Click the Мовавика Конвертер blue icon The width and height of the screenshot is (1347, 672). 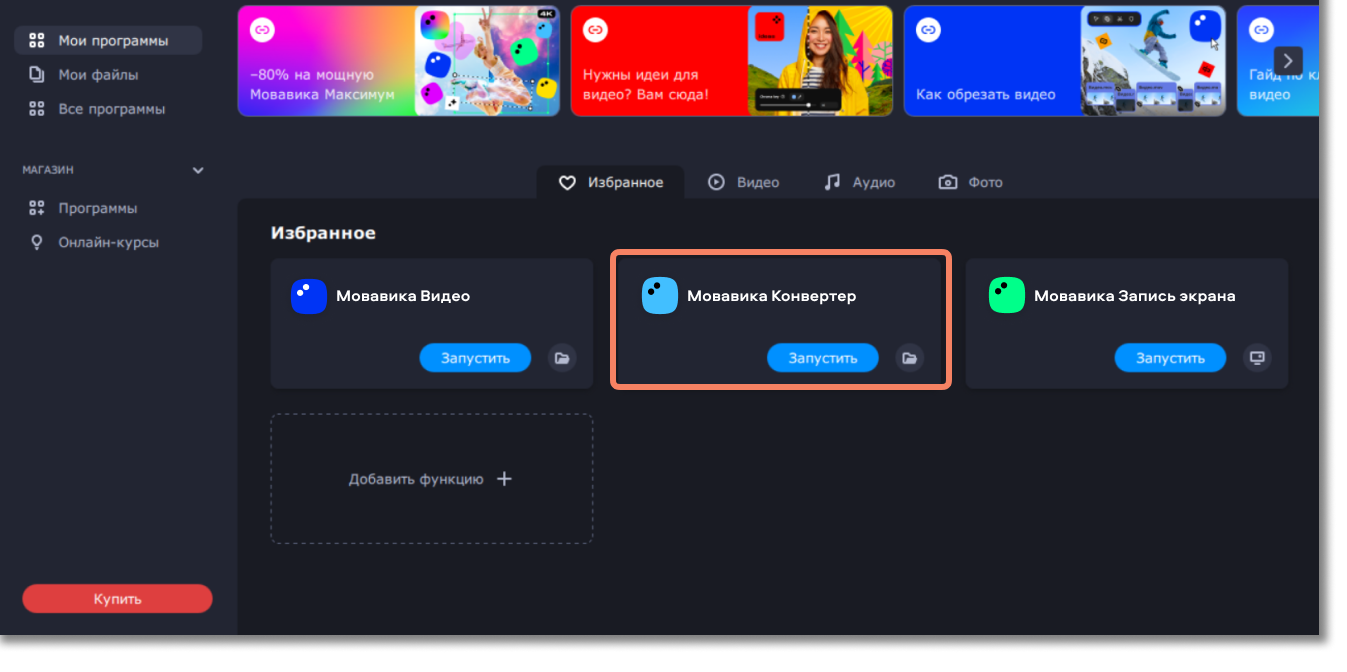pyautogui.click(x=660, y=296)
